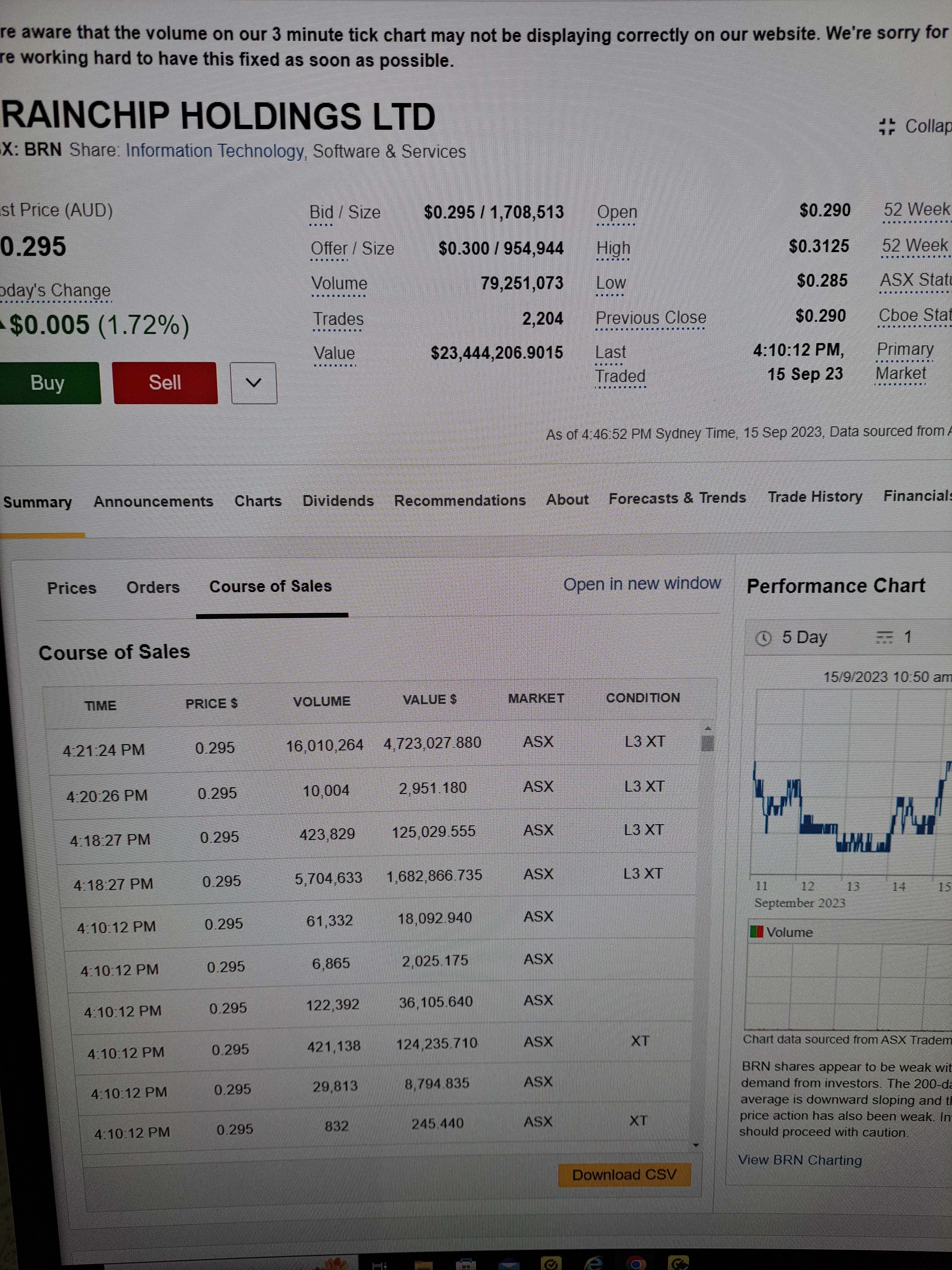Click the VOLUME column header
Image resolution: width=952 pixels, height=1270 pixels.
coord(321,701)
